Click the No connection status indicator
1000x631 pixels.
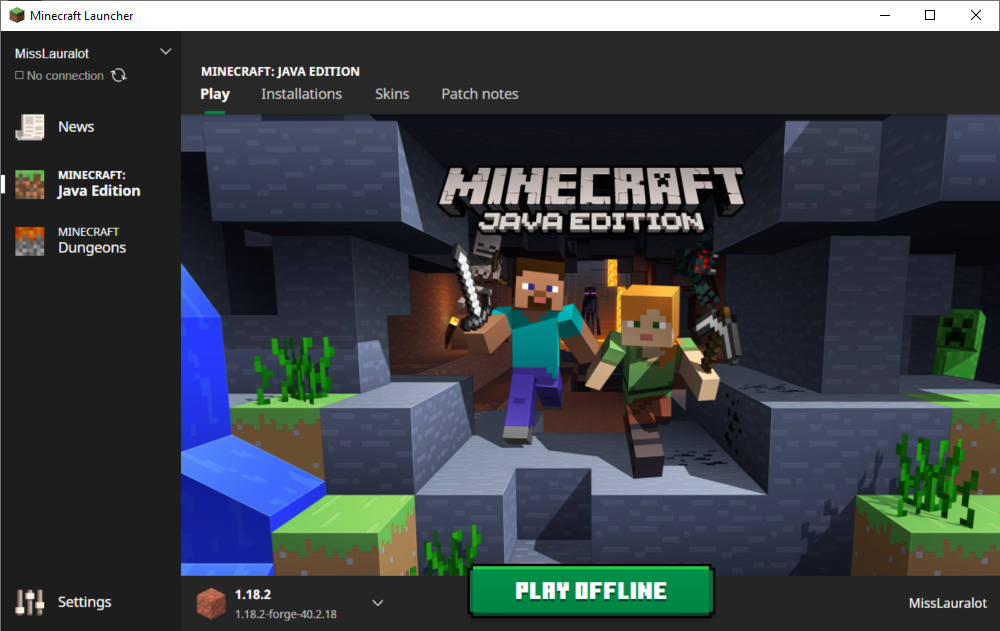tap(60, 76)
